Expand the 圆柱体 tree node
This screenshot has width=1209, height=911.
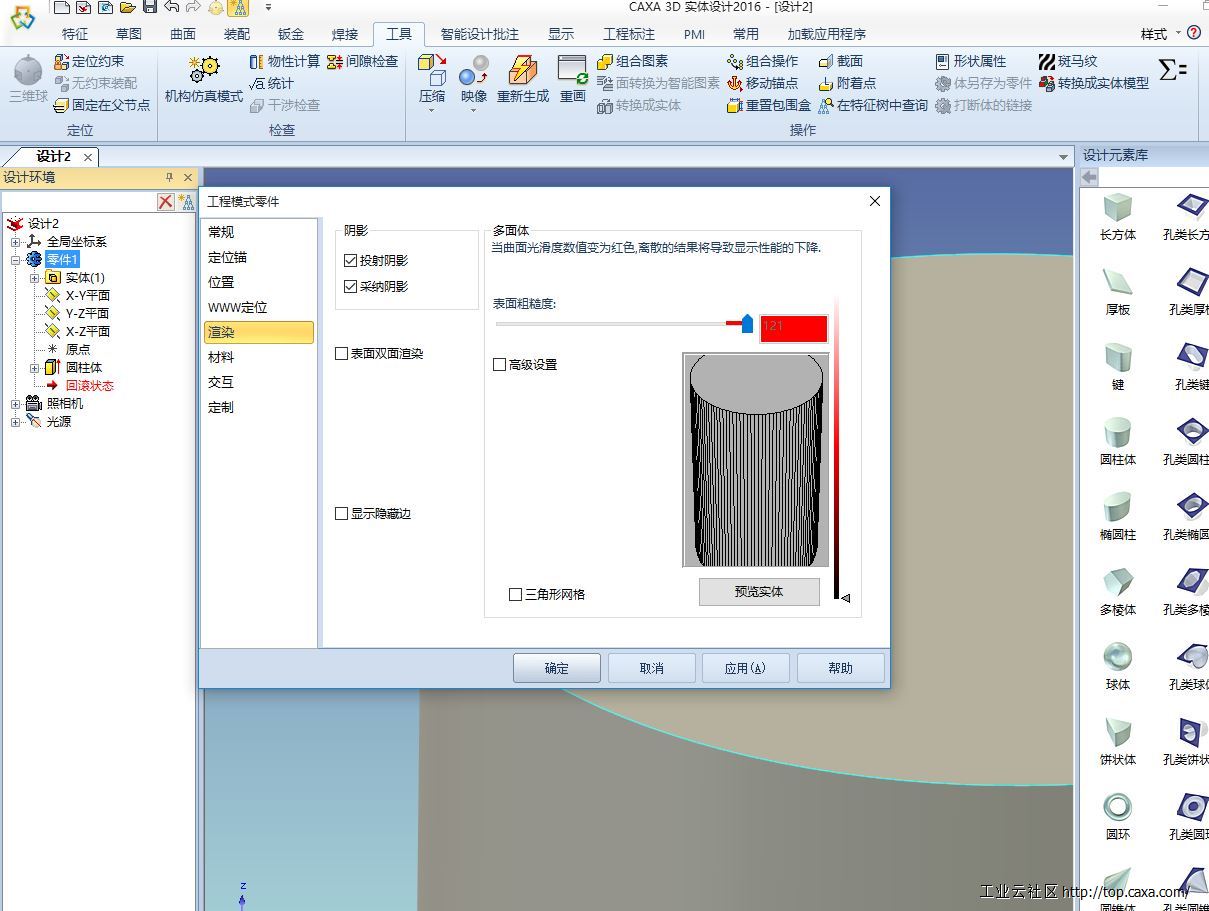pos(35,368)
